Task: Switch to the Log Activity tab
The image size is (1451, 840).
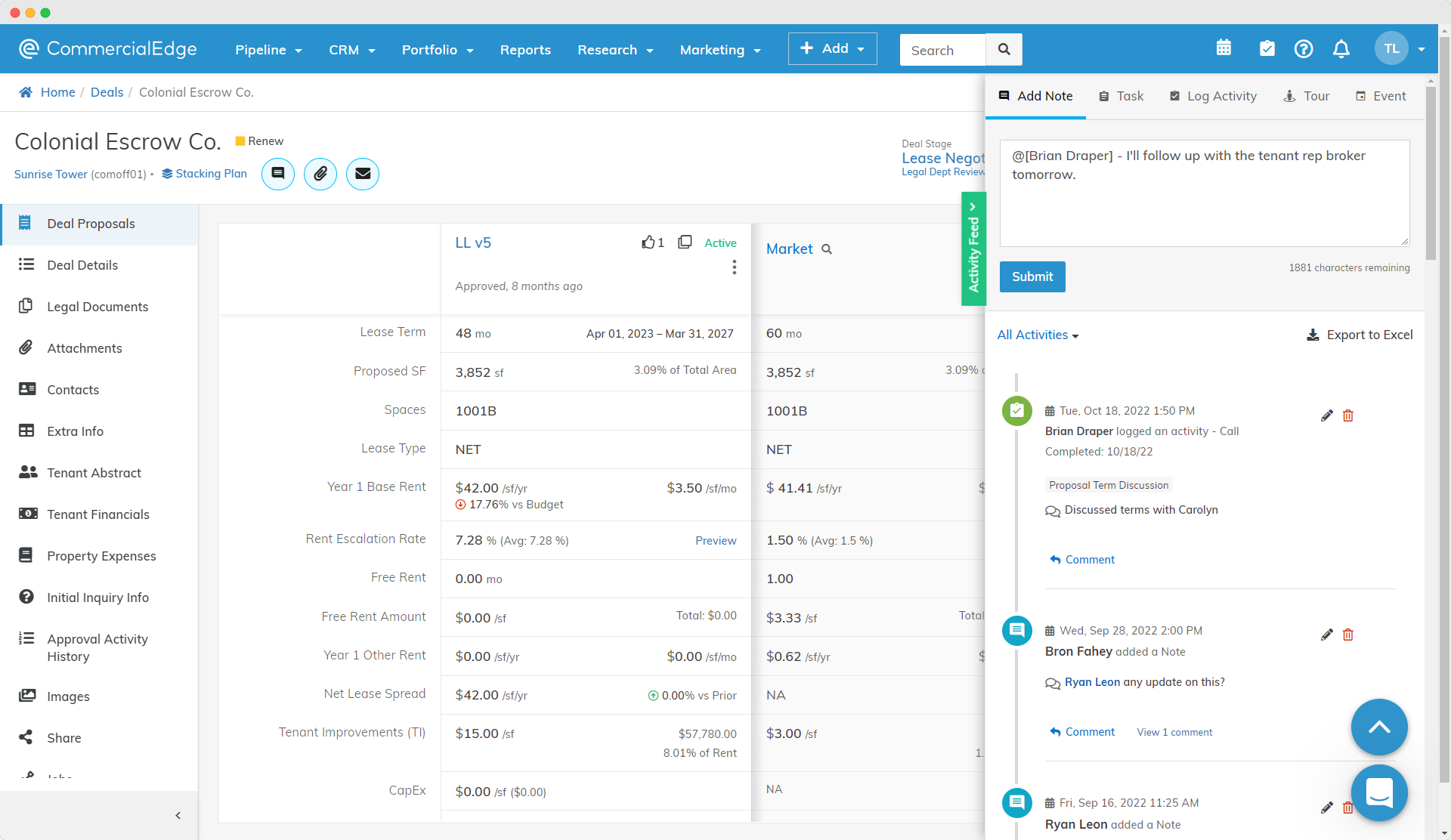Action: click(1213, 96)
